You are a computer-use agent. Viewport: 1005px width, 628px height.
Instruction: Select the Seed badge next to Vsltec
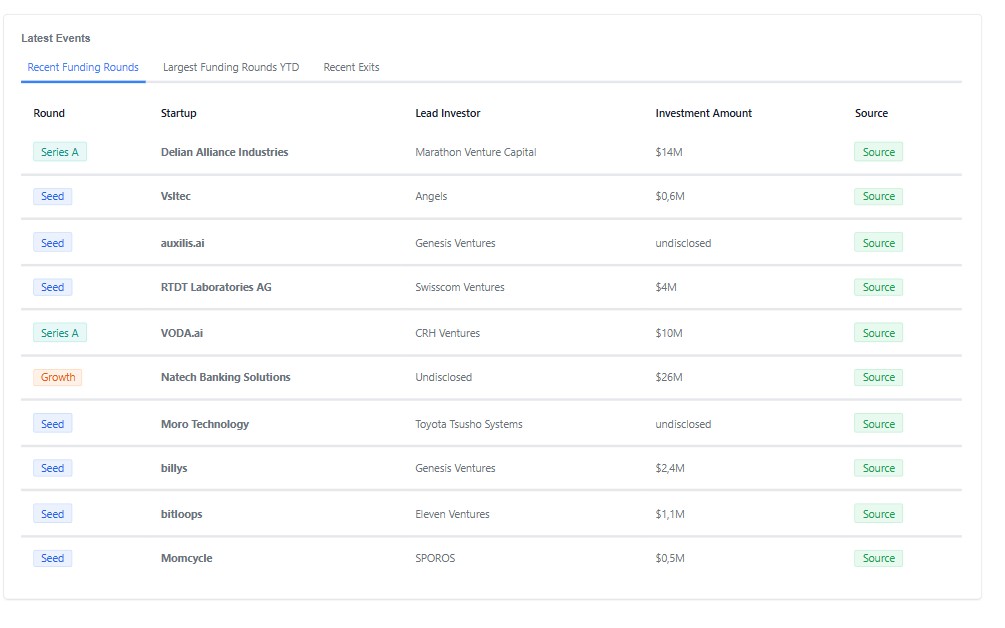(x=53, y=196)
